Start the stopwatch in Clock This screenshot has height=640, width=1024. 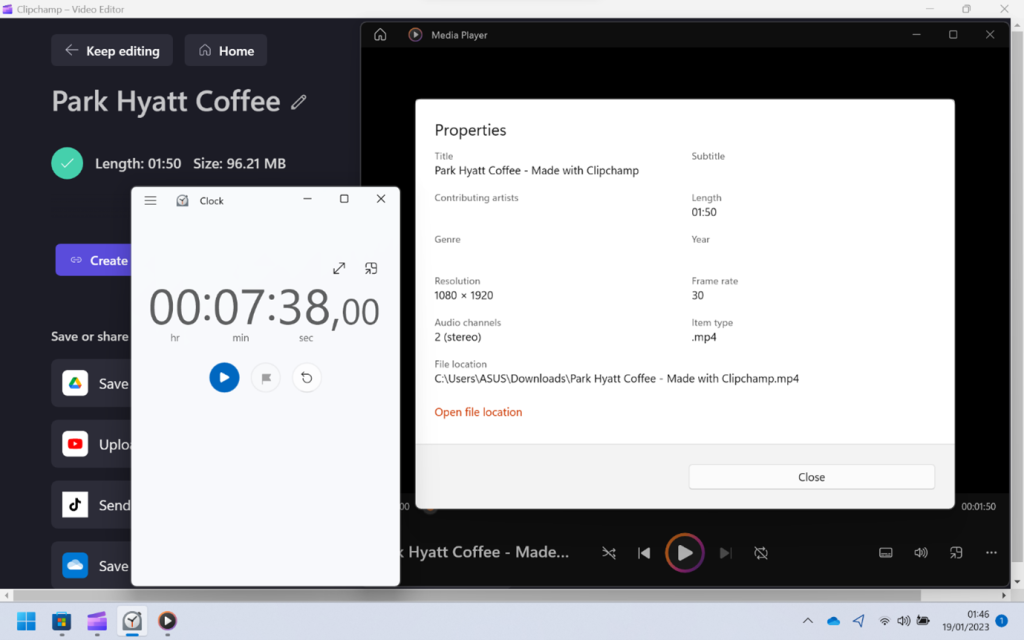click(x=224, y=377)
